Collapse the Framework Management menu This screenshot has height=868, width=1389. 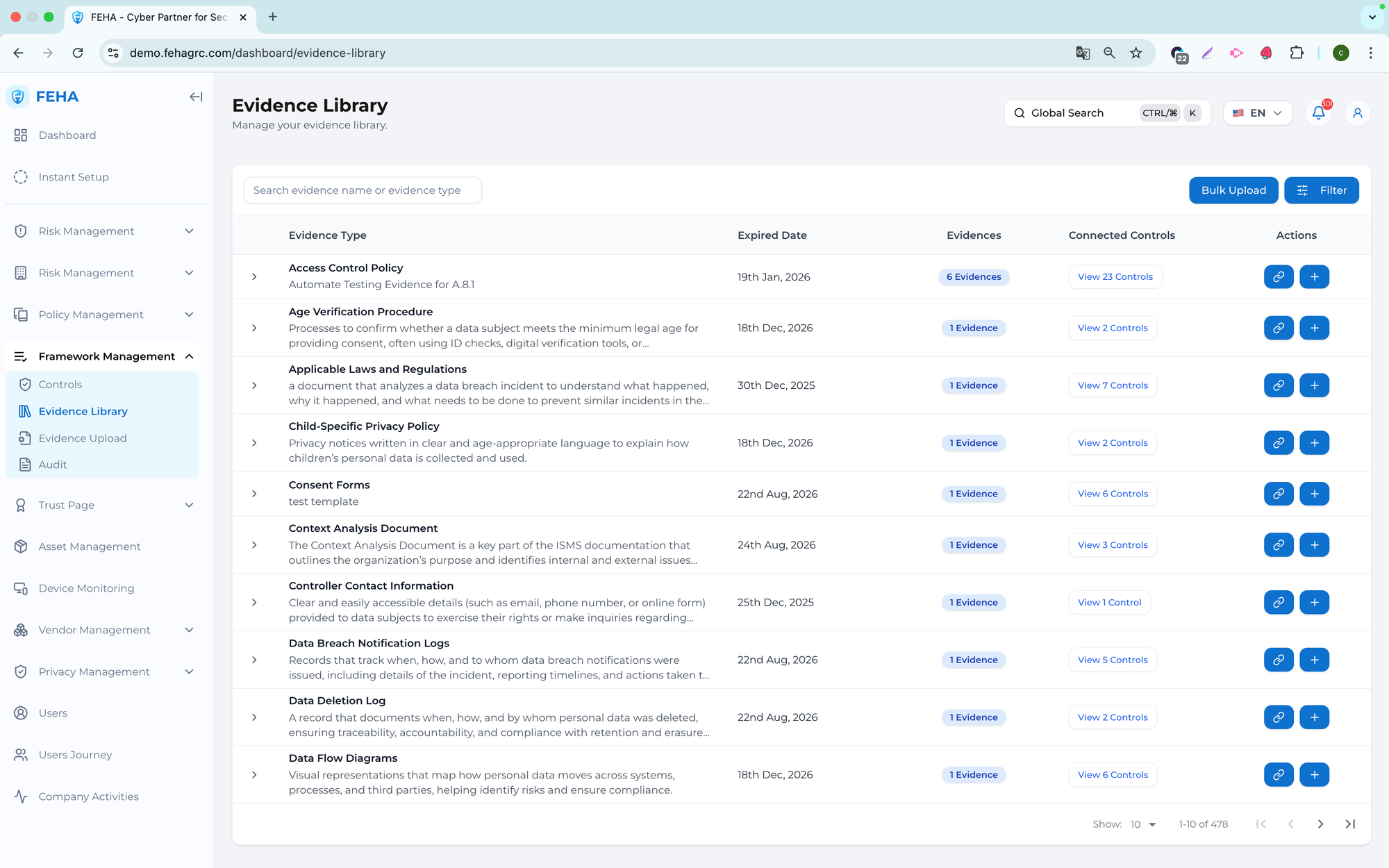point(189,356)
